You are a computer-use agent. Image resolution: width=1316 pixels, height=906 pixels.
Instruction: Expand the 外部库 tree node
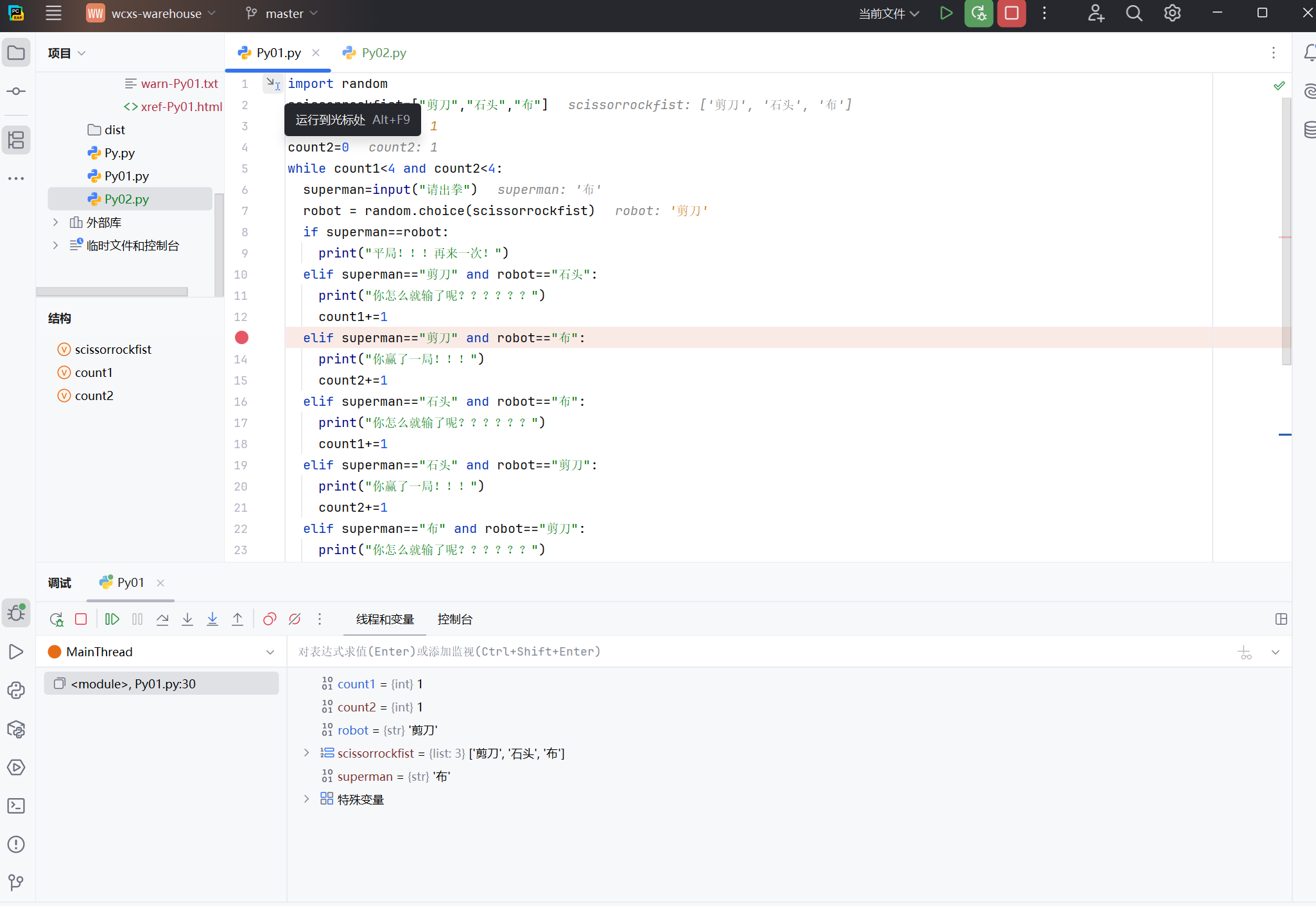(x=56, y=222)
